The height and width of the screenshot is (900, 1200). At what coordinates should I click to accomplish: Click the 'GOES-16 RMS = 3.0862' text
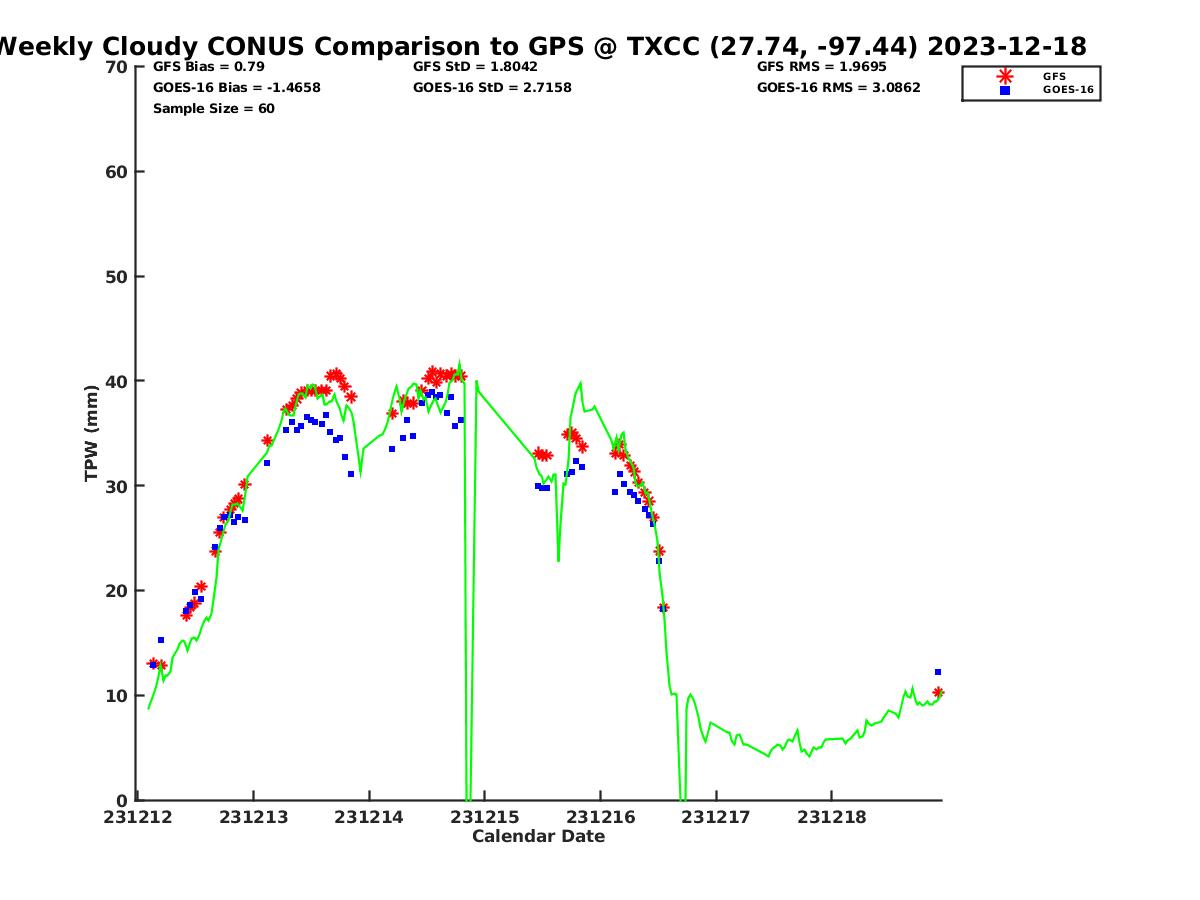[x=838, y=88]
